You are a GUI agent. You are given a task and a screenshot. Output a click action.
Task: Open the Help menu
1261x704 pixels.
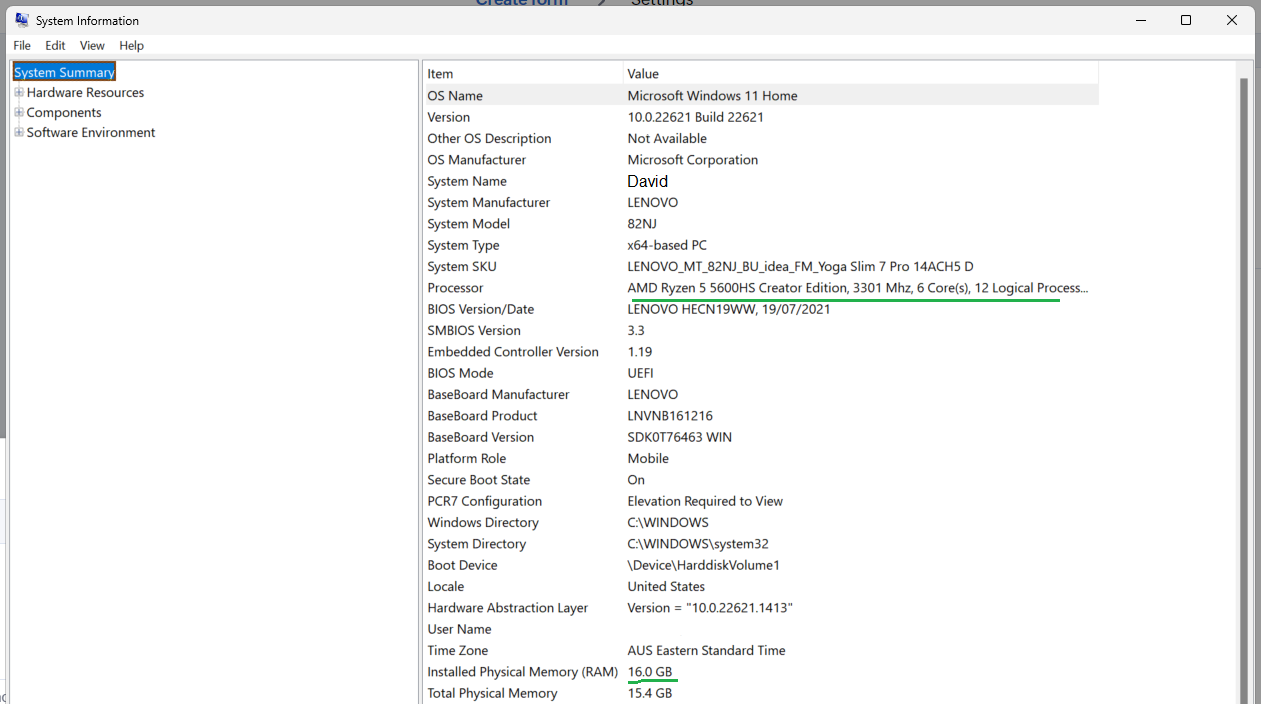click(131, 45)
